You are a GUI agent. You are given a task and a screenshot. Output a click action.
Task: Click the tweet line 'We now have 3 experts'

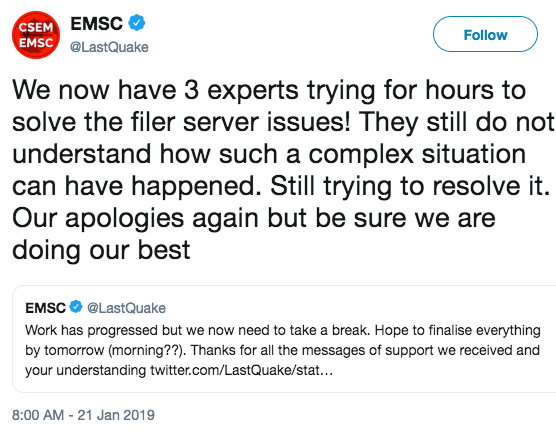point(269,90)
